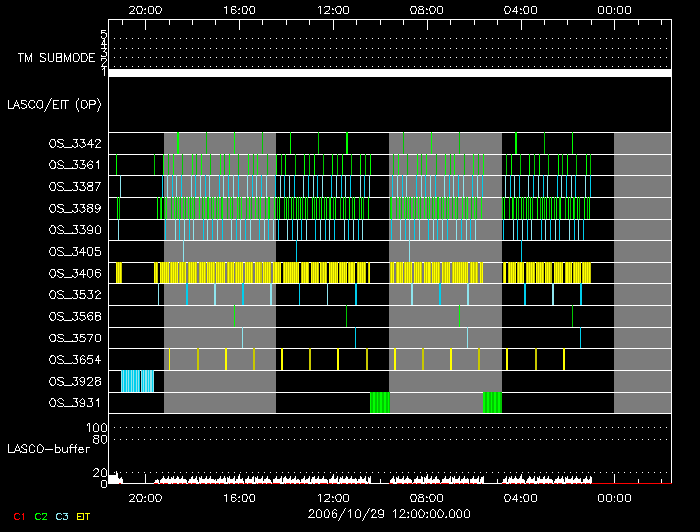Screen dimensions: 700x532
Task: Click the green C2 legend entry
Action: coord(41,516)
